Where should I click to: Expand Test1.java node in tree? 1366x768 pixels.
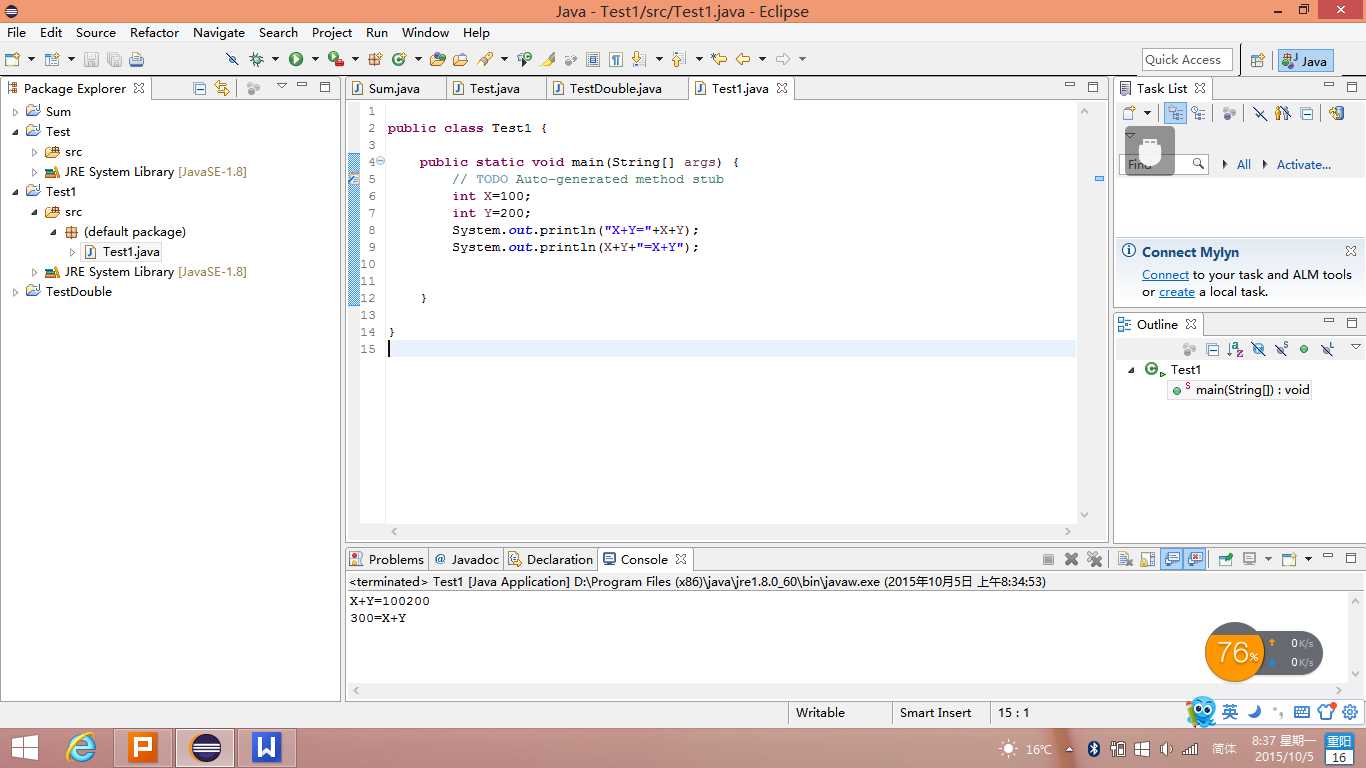72,252
